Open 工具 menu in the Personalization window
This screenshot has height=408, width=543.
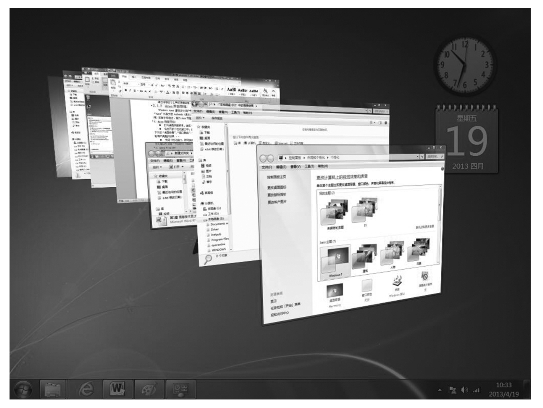click(309, 167)
